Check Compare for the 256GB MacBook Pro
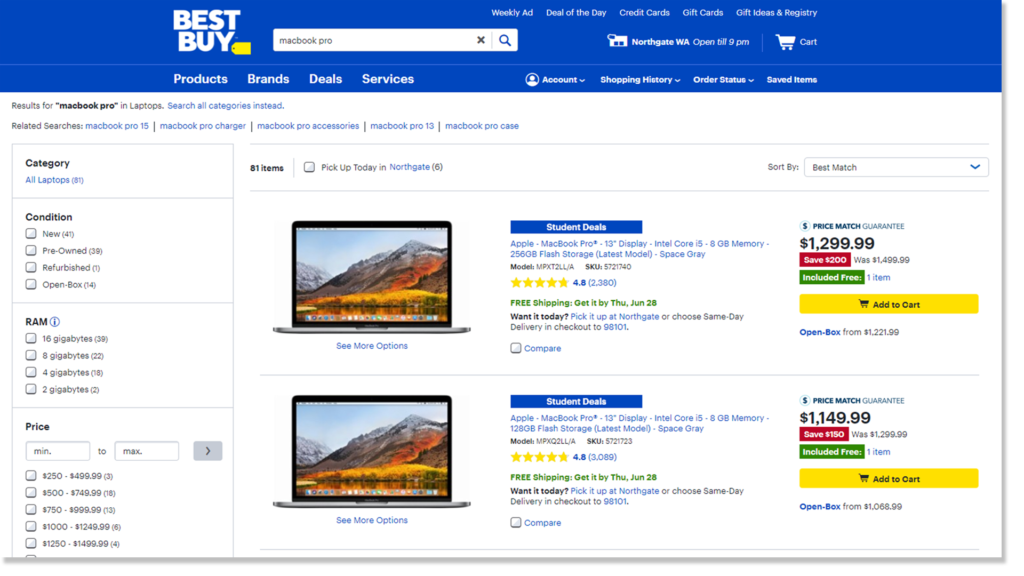Screen dimensions: 1024x576 516,348
